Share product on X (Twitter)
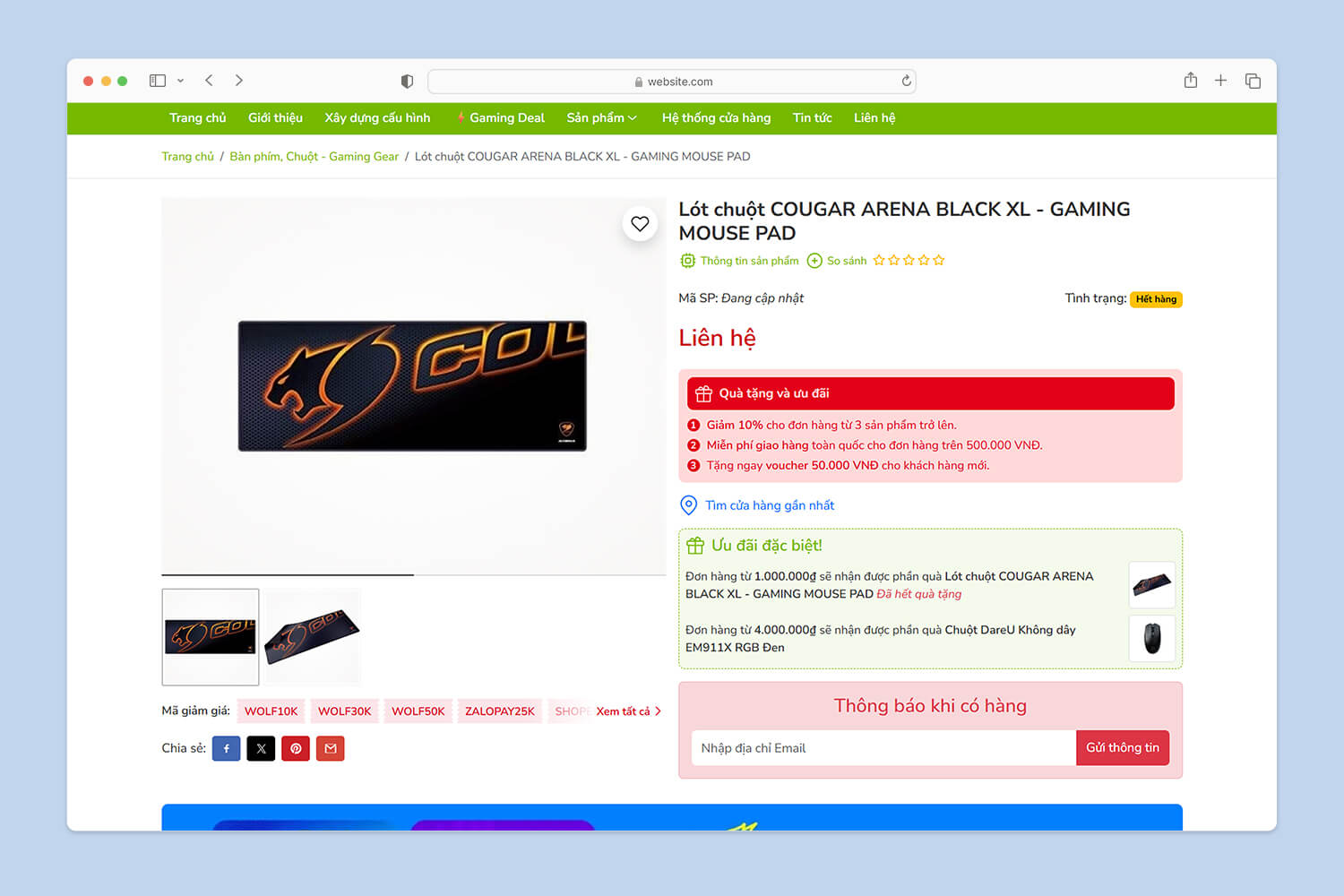Screen dimensions: 1344x896 261,748
